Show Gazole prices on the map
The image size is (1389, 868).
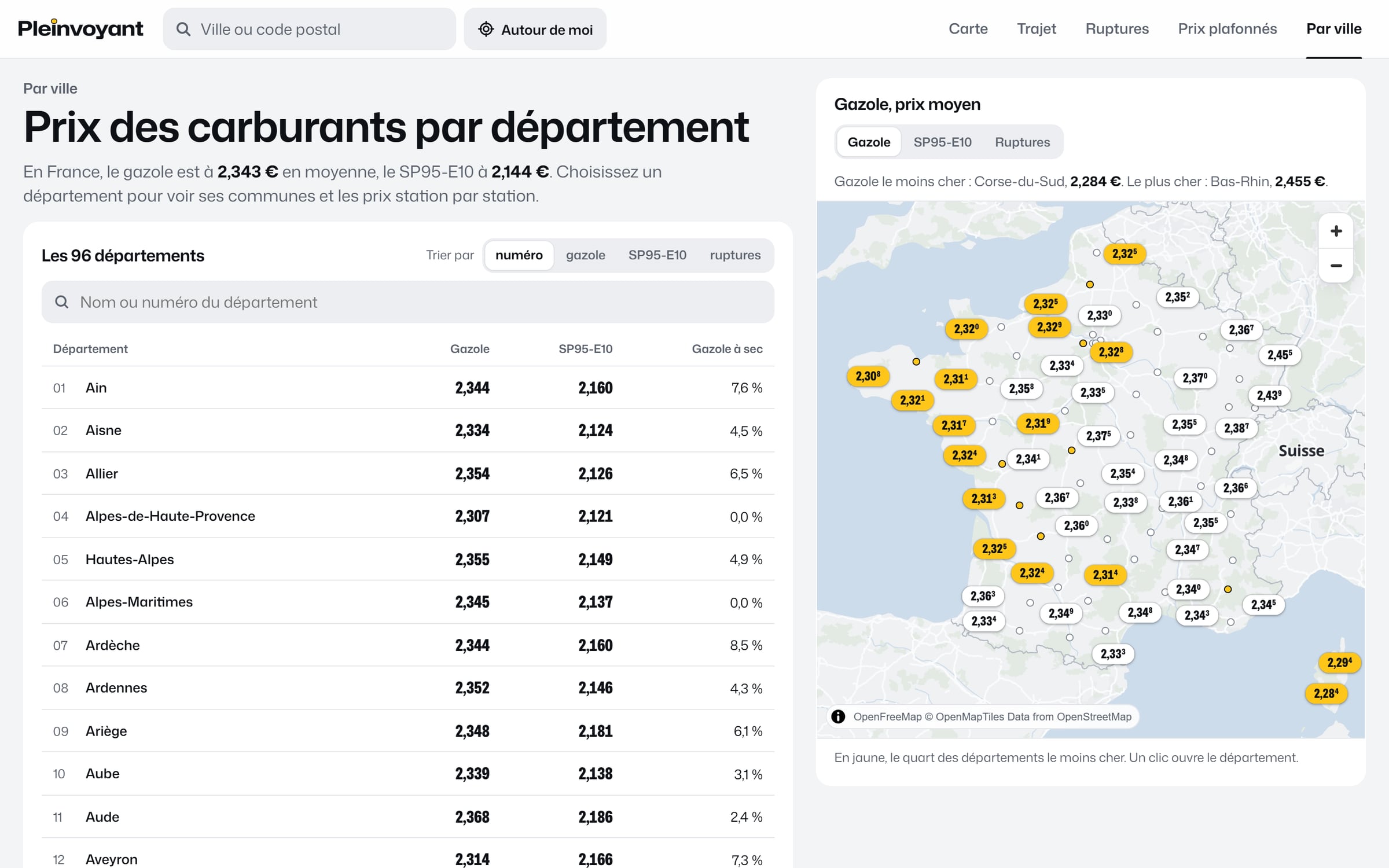point(869,142)
